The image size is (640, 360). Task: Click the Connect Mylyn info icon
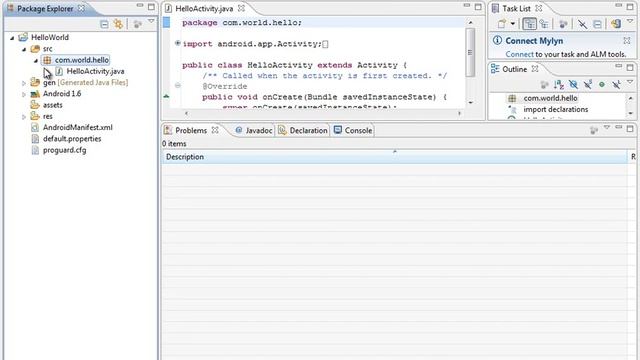[497, 40]
